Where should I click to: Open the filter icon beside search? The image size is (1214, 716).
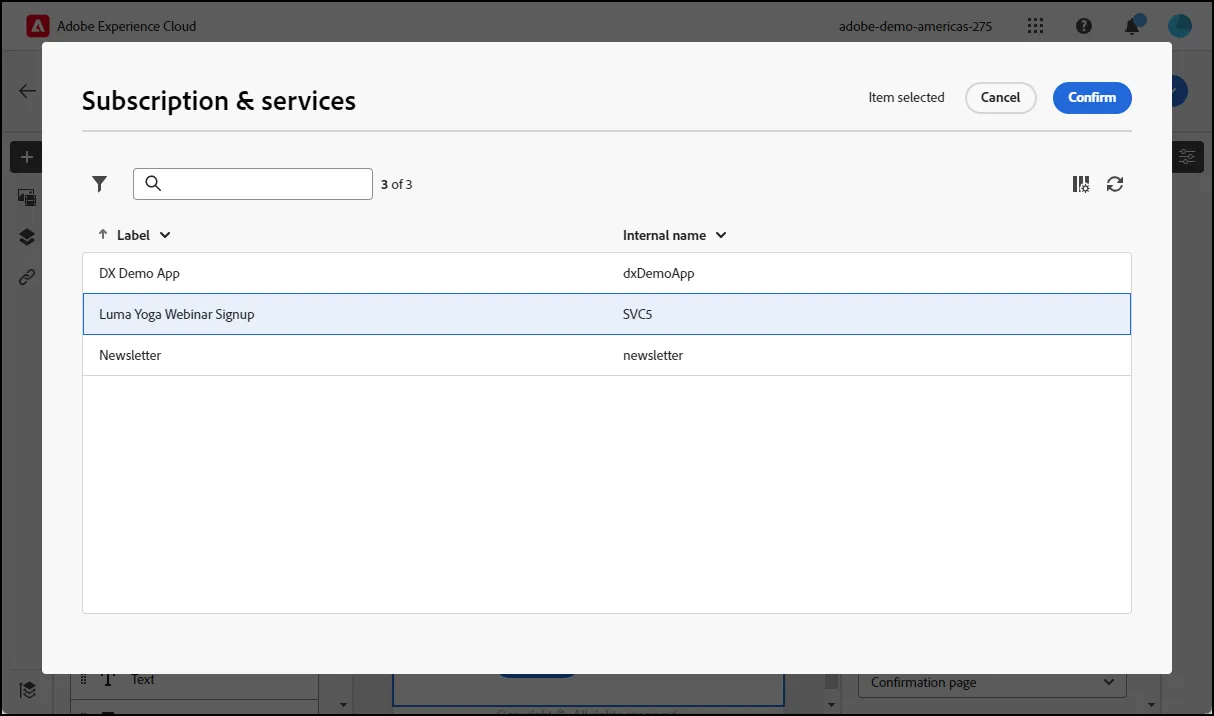[99, 184]
